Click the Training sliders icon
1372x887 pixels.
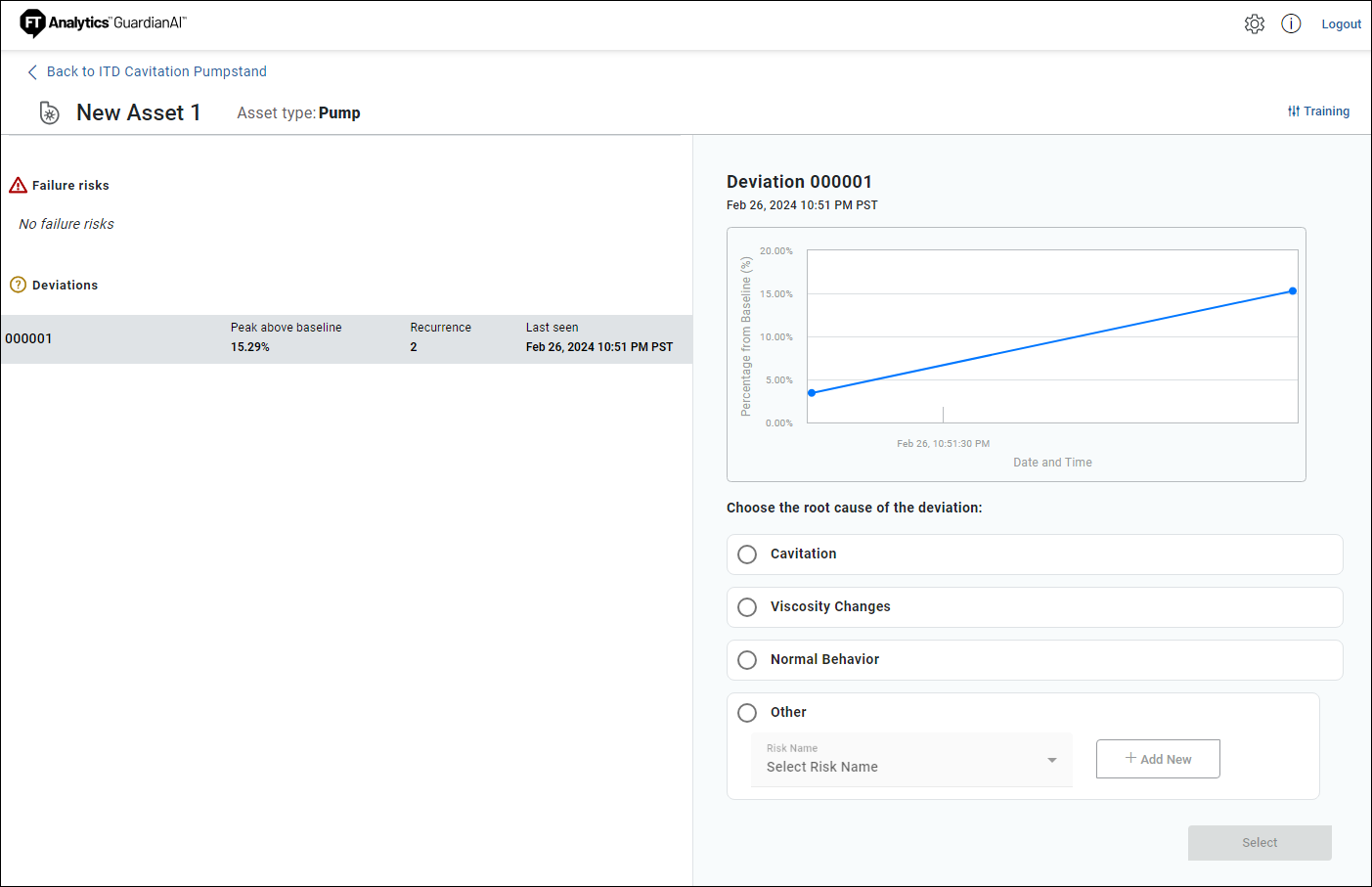pyautogui.click(x=1293, y=111)
